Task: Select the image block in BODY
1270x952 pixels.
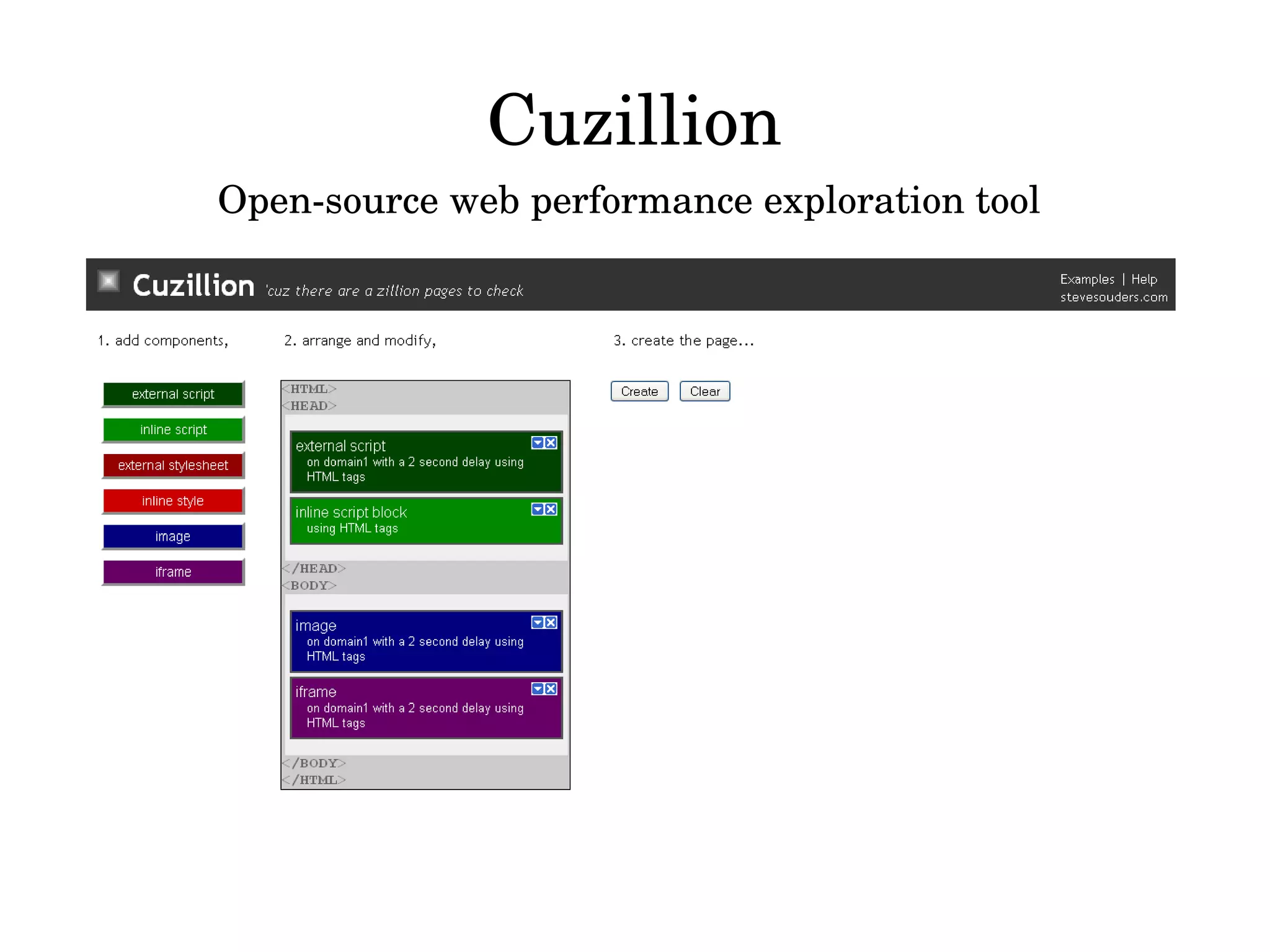Action: pos(426,641)
